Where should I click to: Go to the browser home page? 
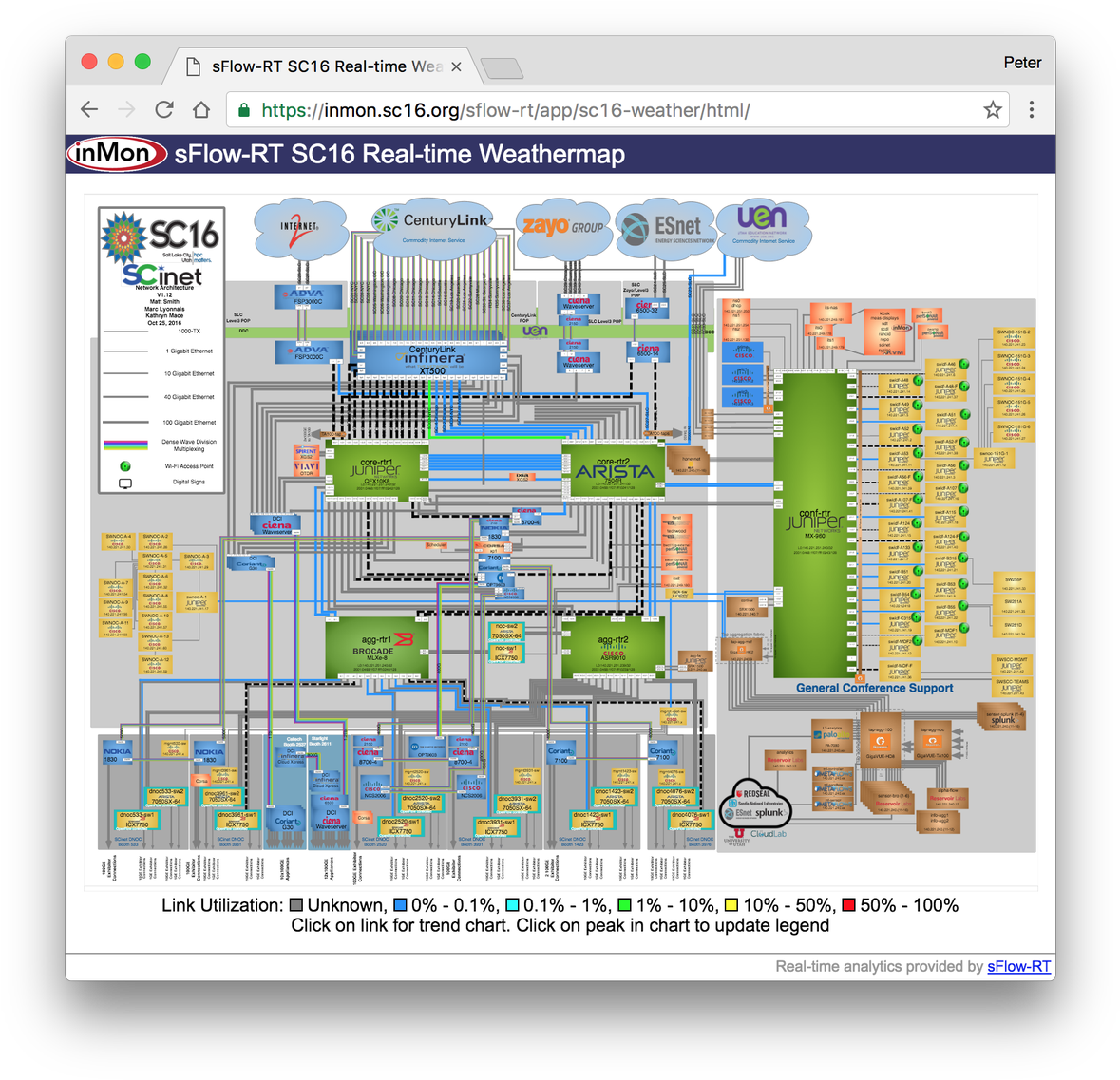point(201,110)
